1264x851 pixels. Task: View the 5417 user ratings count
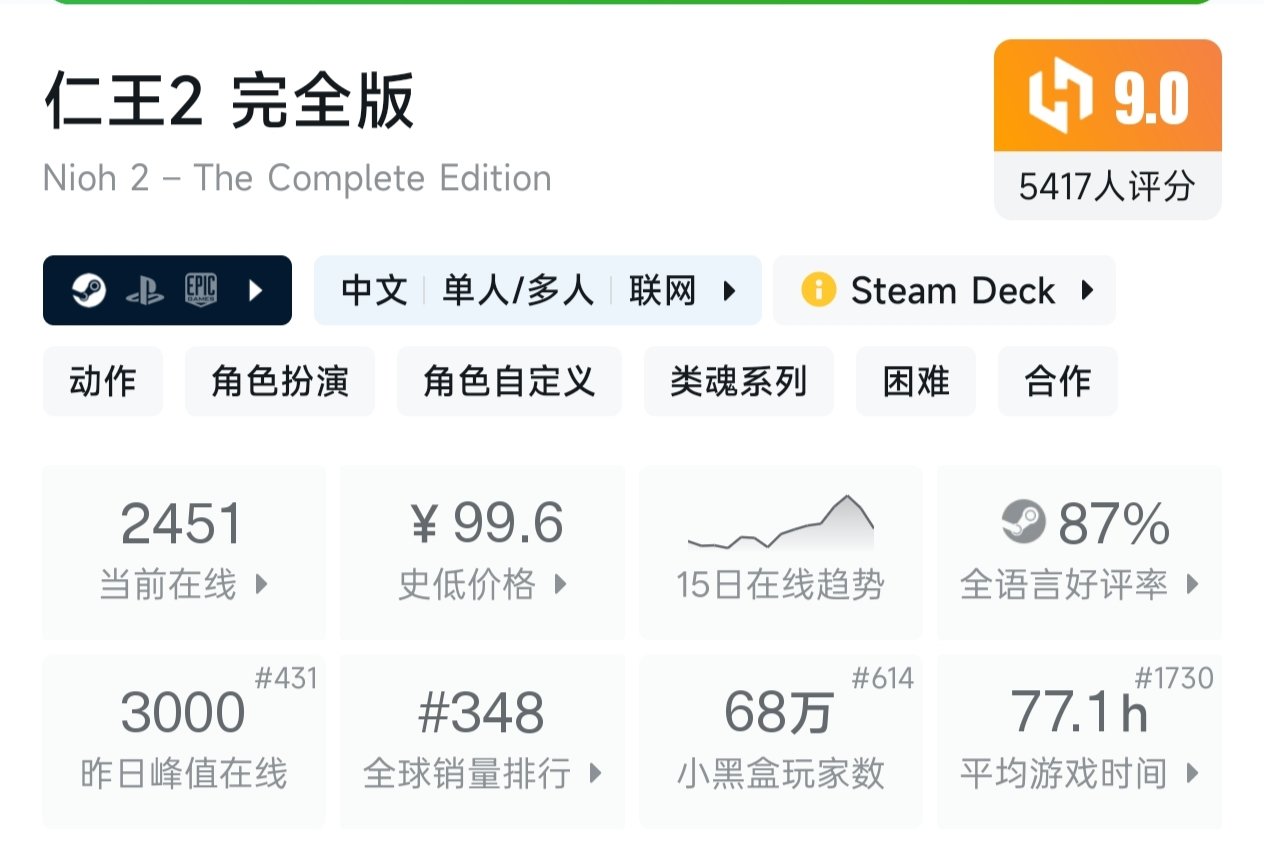click(1107, 186)
